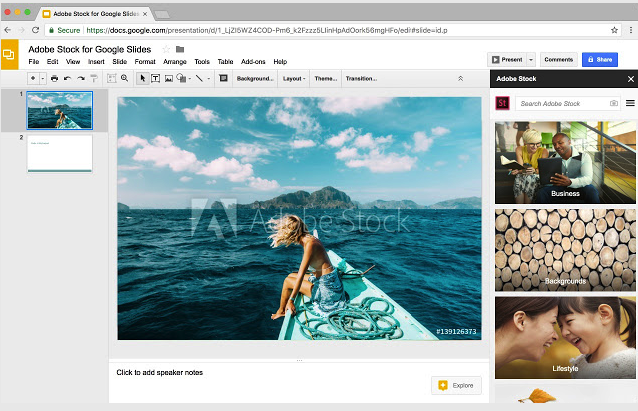The image size is (638, 411).
Task: Open the Edit menu
Action: point(52,61)
